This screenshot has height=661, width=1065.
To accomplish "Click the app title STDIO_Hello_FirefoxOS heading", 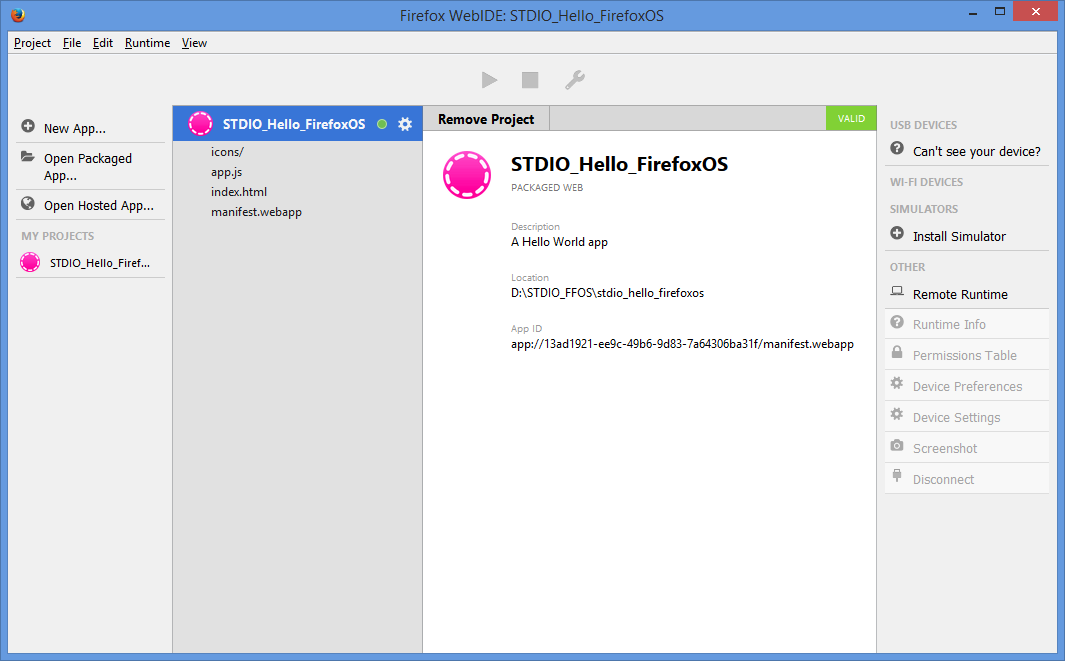I will tap(619, 164).
